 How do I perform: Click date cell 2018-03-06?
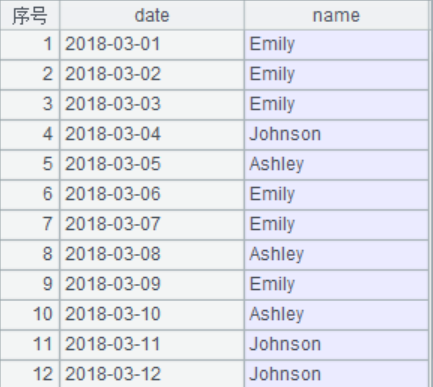152,195
